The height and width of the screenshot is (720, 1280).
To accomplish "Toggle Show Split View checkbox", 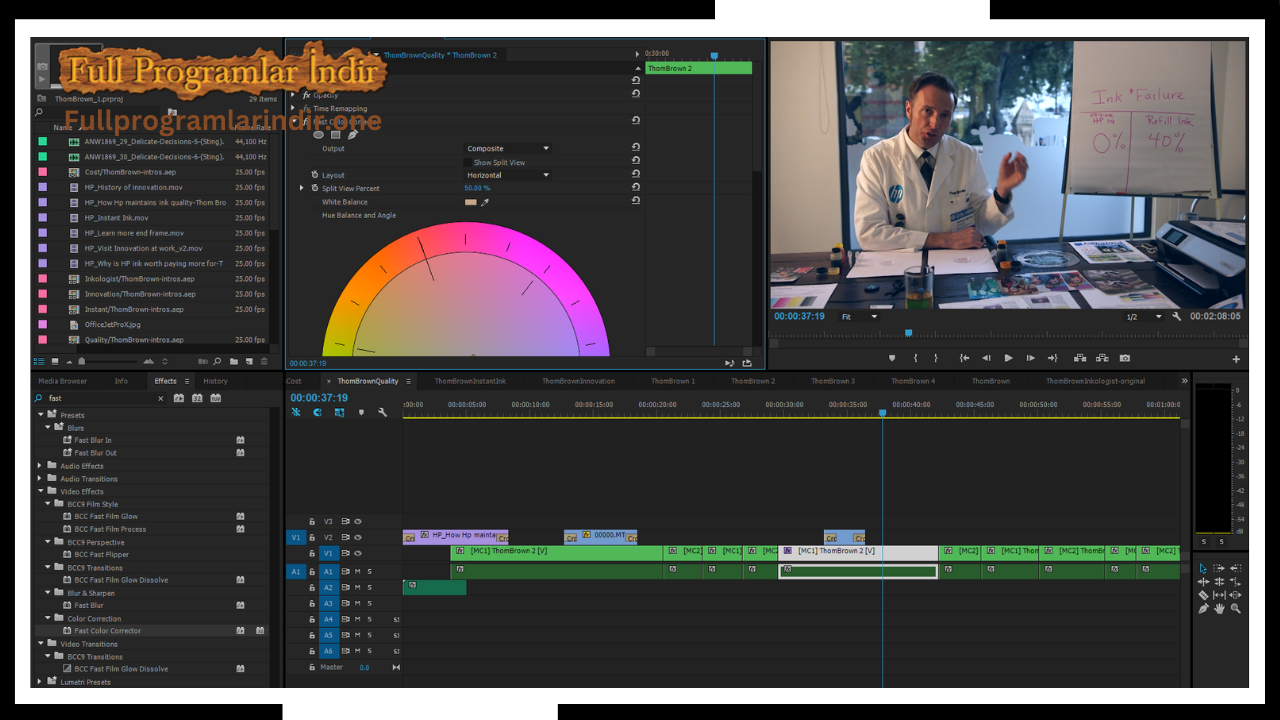I will tap(468, 162).
